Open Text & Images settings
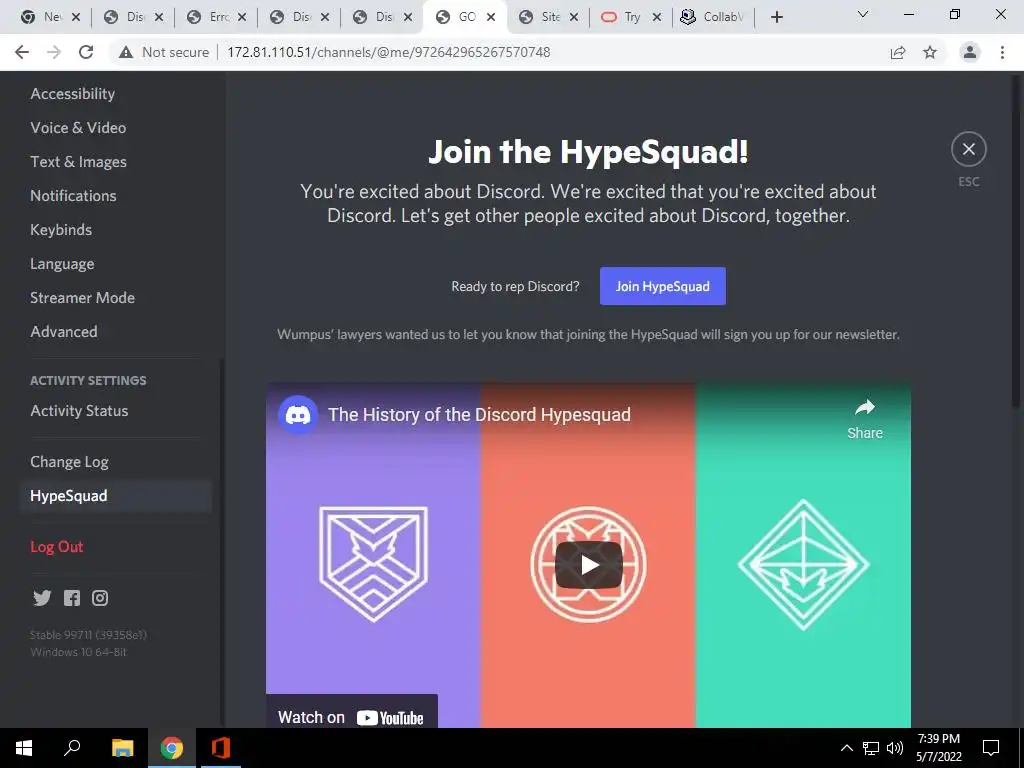Viewport: 1024px width, 768px height. click(78, 162)
